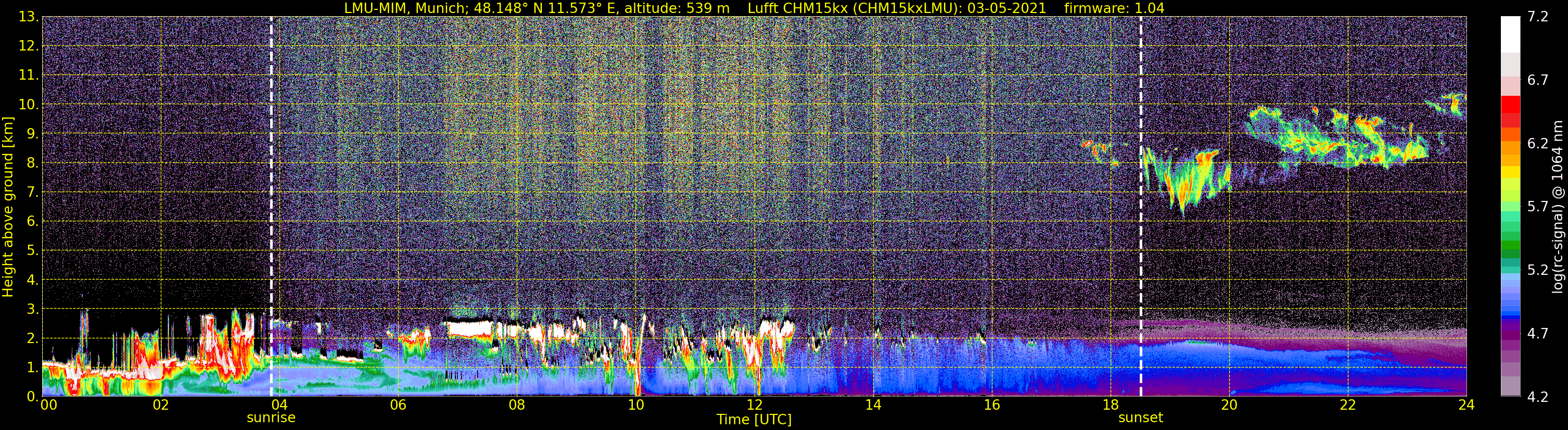
Task: Click time tick label "20"
Action: click(x=1229, y=405)
